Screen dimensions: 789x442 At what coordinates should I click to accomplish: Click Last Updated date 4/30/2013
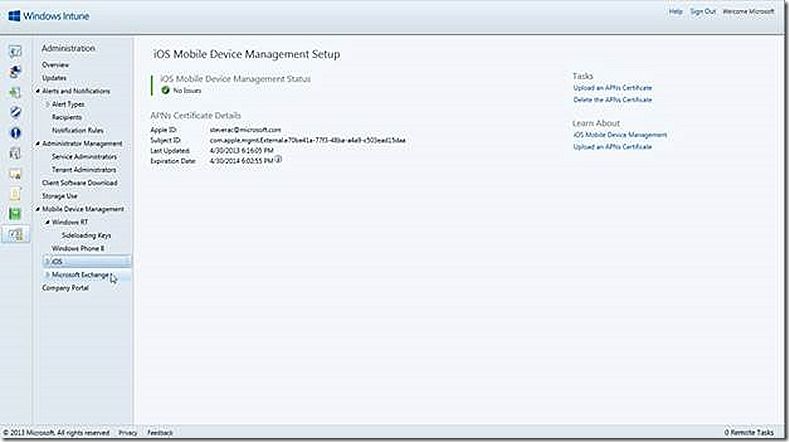pos(242,151)
